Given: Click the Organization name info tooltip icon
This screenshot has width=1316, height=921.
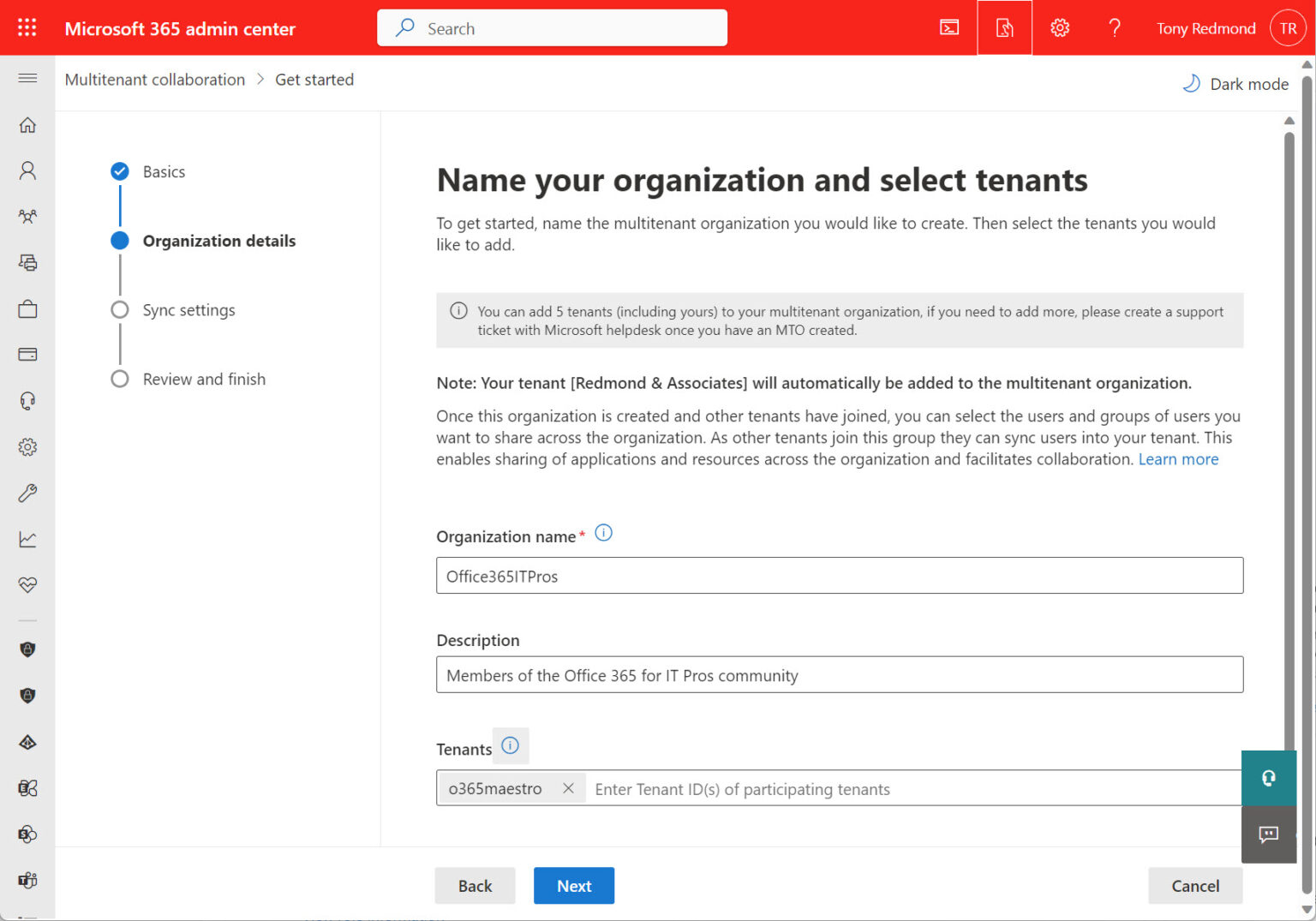Looking at the screenshot, I should tap(603, 533).
